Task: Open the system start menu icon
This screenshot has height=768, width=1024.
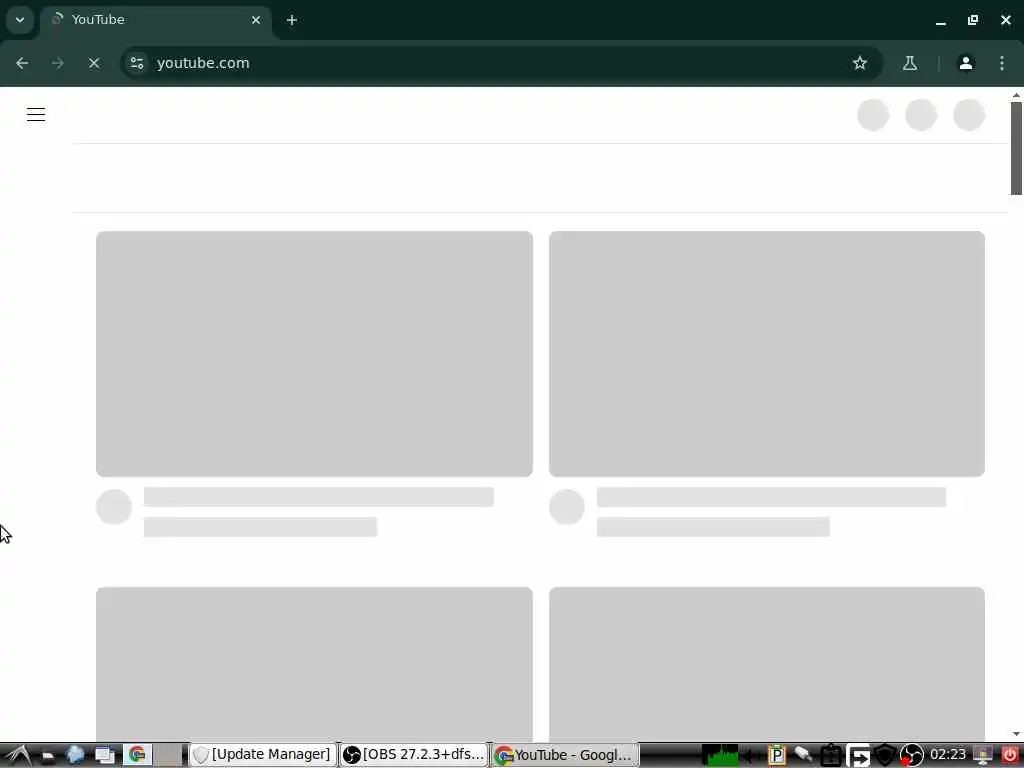Action: pos(18,755)
